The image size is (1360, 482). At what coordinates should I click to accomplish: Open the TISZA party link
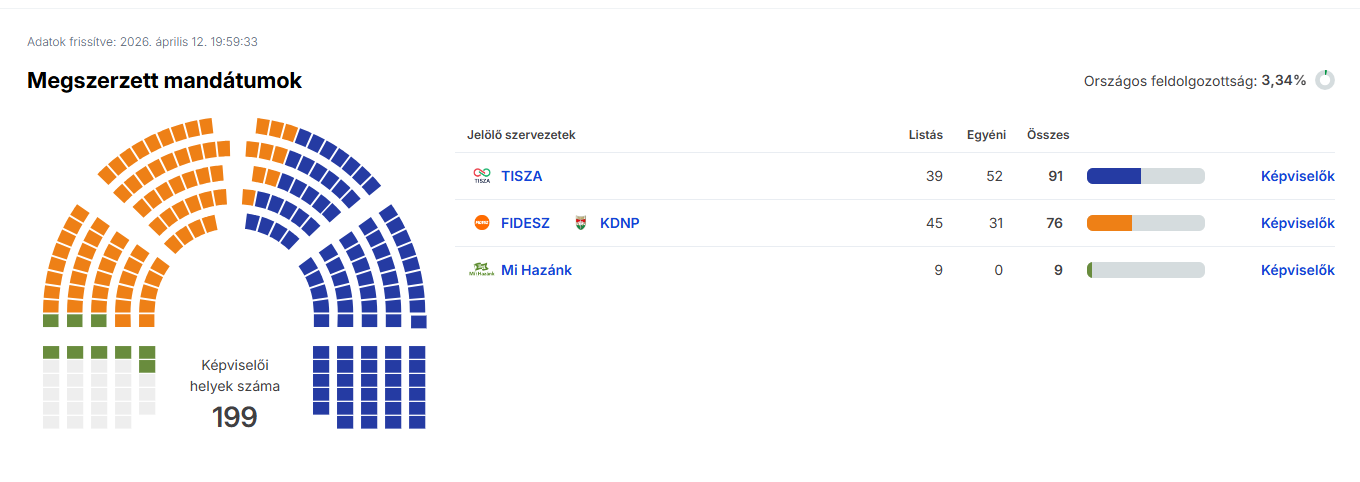click(522, 176)
